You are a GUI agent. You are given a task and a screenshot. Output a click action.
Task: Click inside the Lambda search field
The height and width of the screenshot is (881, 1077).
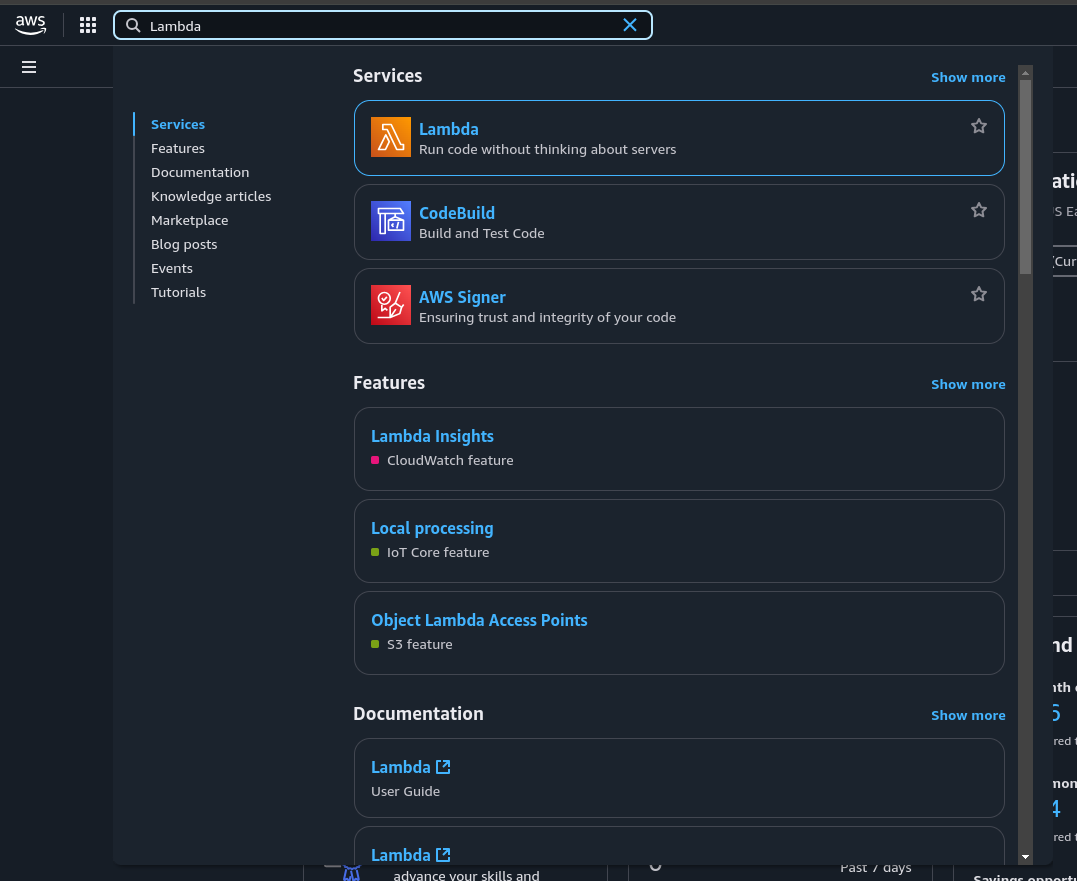point(383,25)
